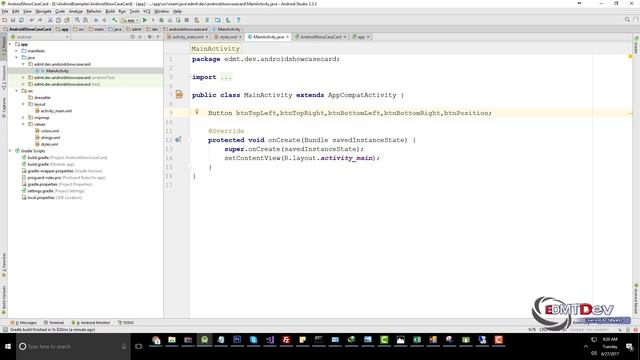640x360 pixels.
Task: Open the Android Monitor tool window
Action: tap(91, 322)
